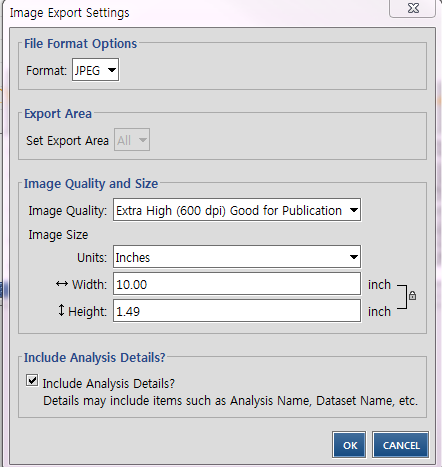Open the Units Inches dropdown

pyautogui.click(x=237, y=257)
